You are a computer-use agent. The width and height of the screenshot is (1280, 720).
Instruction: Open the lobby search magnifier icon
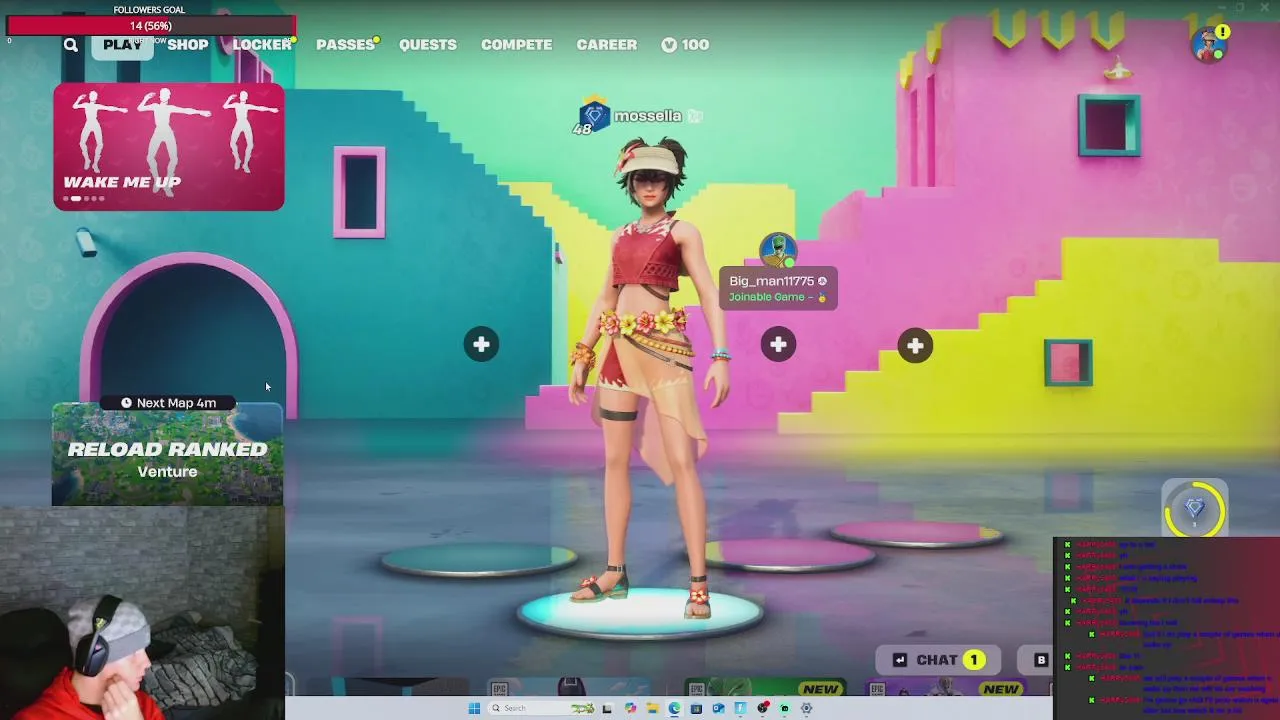point(70,45)
